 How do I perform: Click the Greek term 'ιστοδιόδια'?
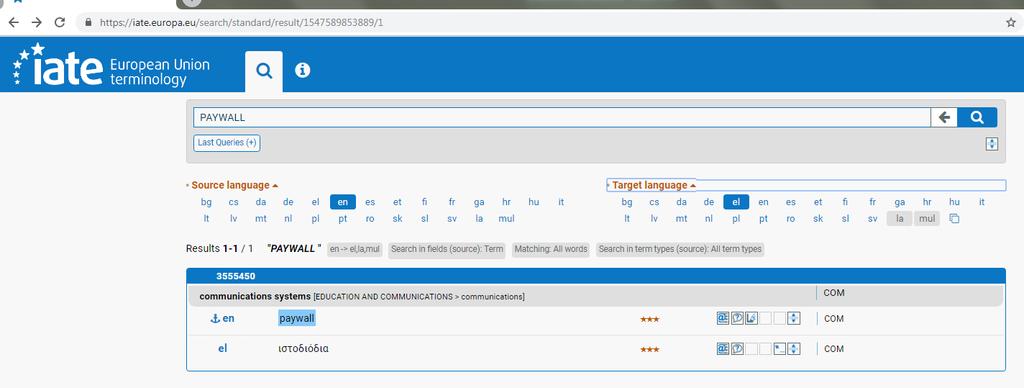(304, 349)
